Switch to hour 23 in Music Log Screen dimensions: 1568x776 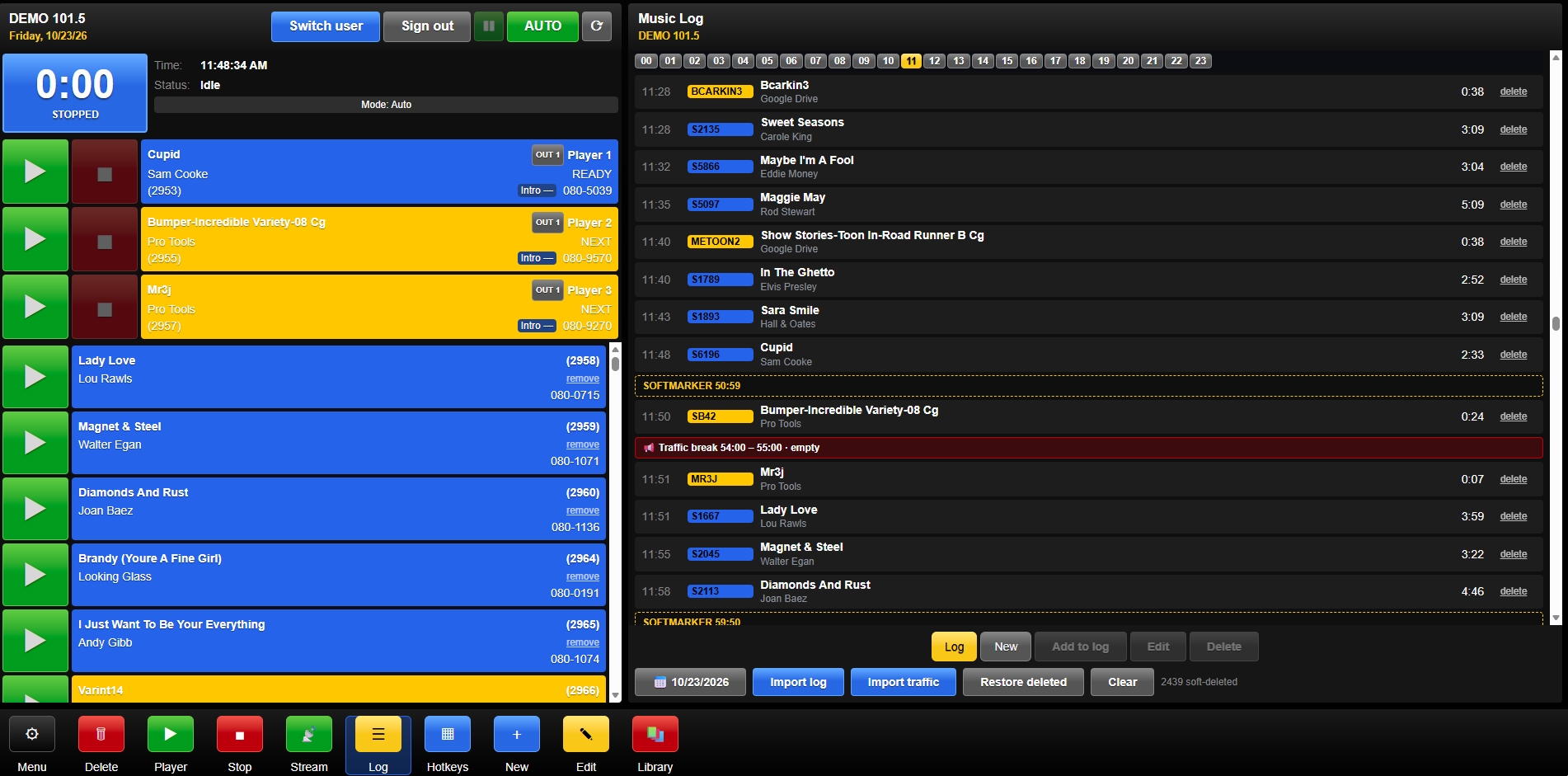pyautogui.click(x=1201, y=61)
